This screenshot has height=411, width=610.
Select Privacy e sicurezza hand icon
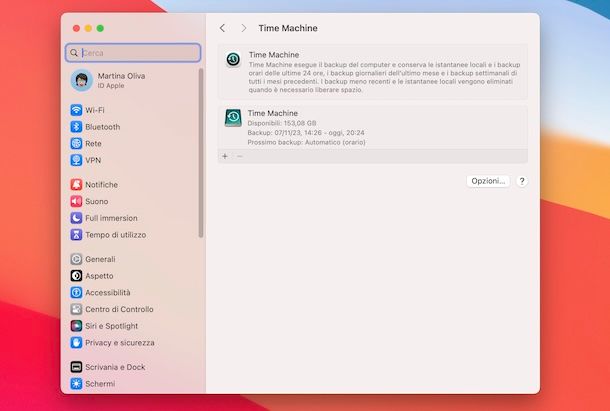click(76, 342)
